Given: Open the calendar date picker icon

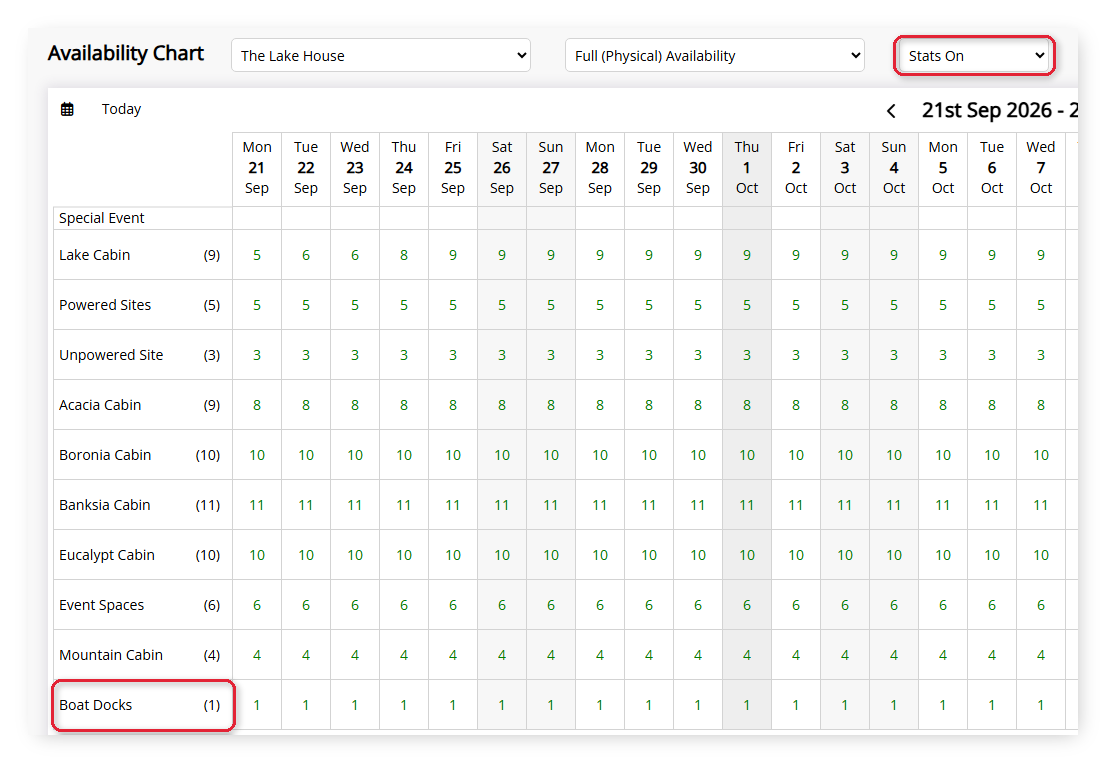Looking at the screenshot, I should (x=67, y=109).
